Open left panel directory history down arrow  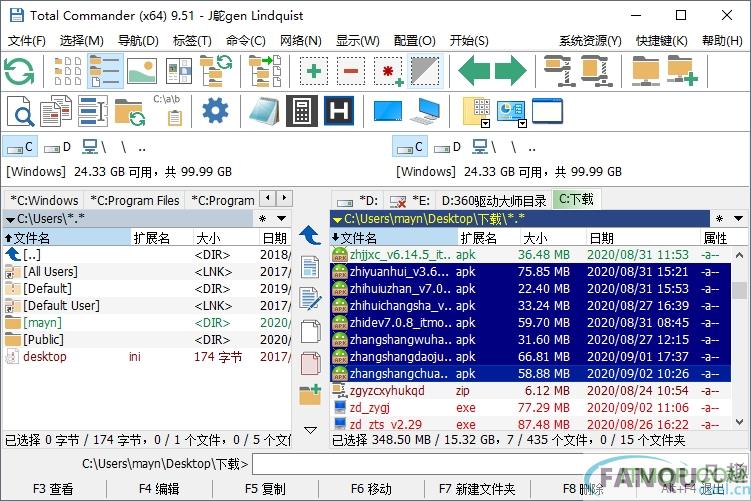(282, 219)
